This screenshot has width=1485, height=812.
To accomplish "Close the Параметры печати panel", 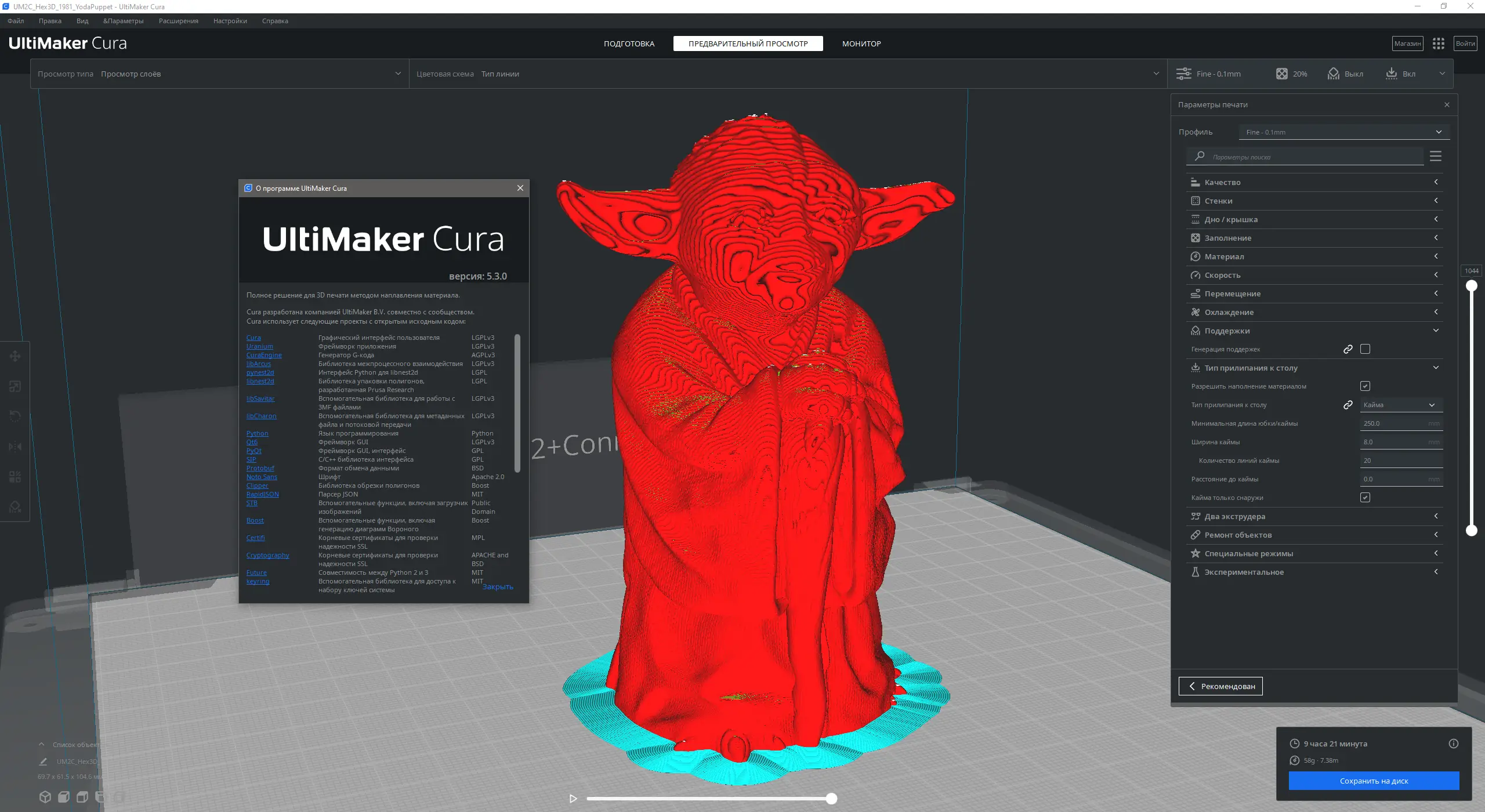I will (x=1447, y=105).
